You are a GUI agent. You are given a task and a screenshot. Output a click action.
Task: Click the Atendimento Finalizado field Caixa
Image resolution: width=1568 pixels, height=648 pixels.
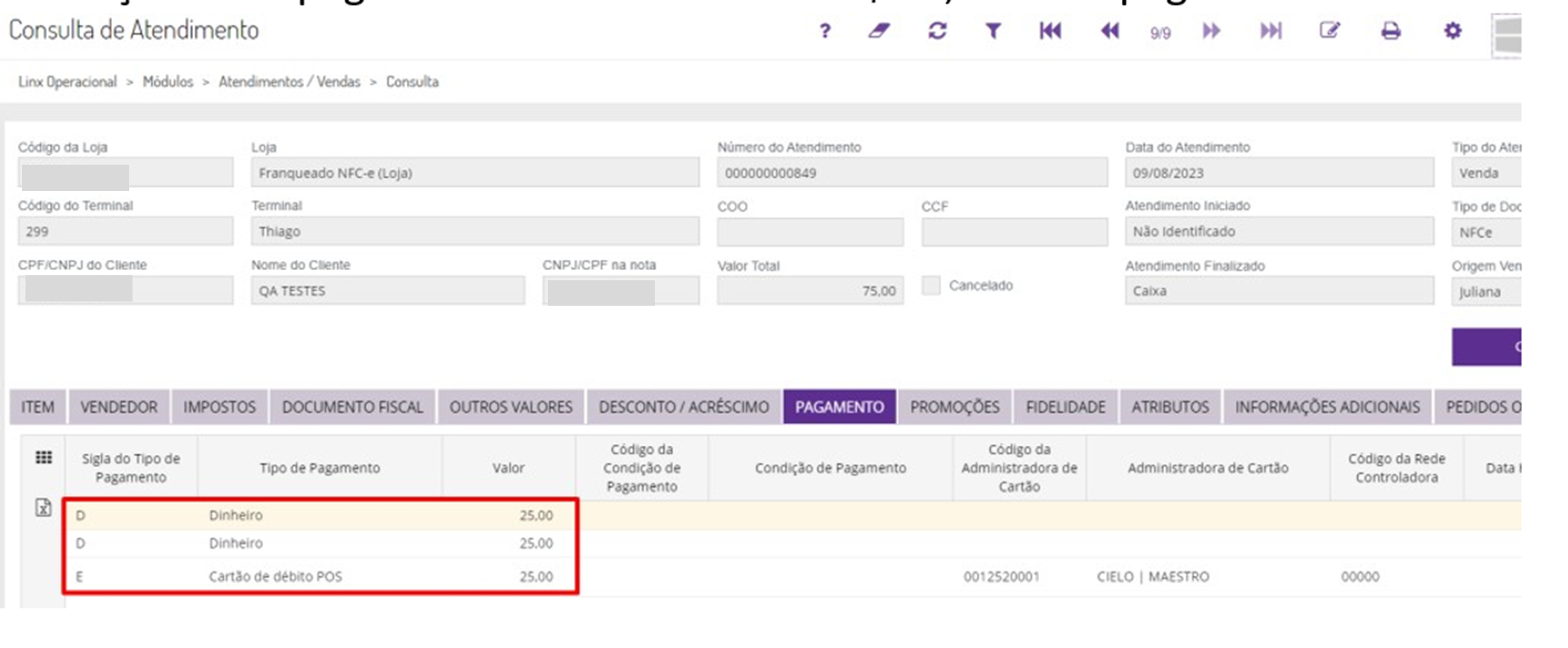click(x=1279, y=290)
